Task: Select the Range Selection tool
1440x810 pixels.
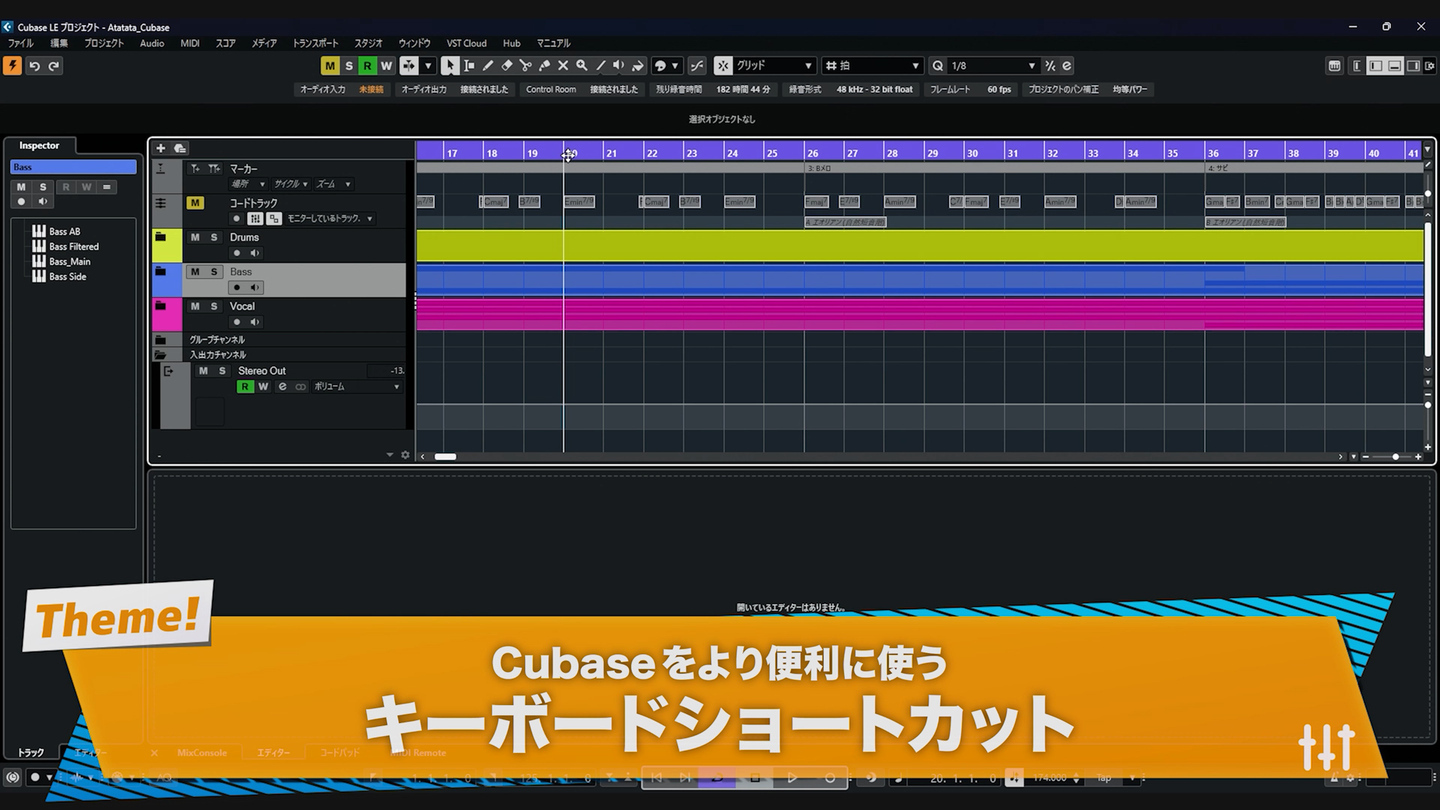Action: (468, 66)
